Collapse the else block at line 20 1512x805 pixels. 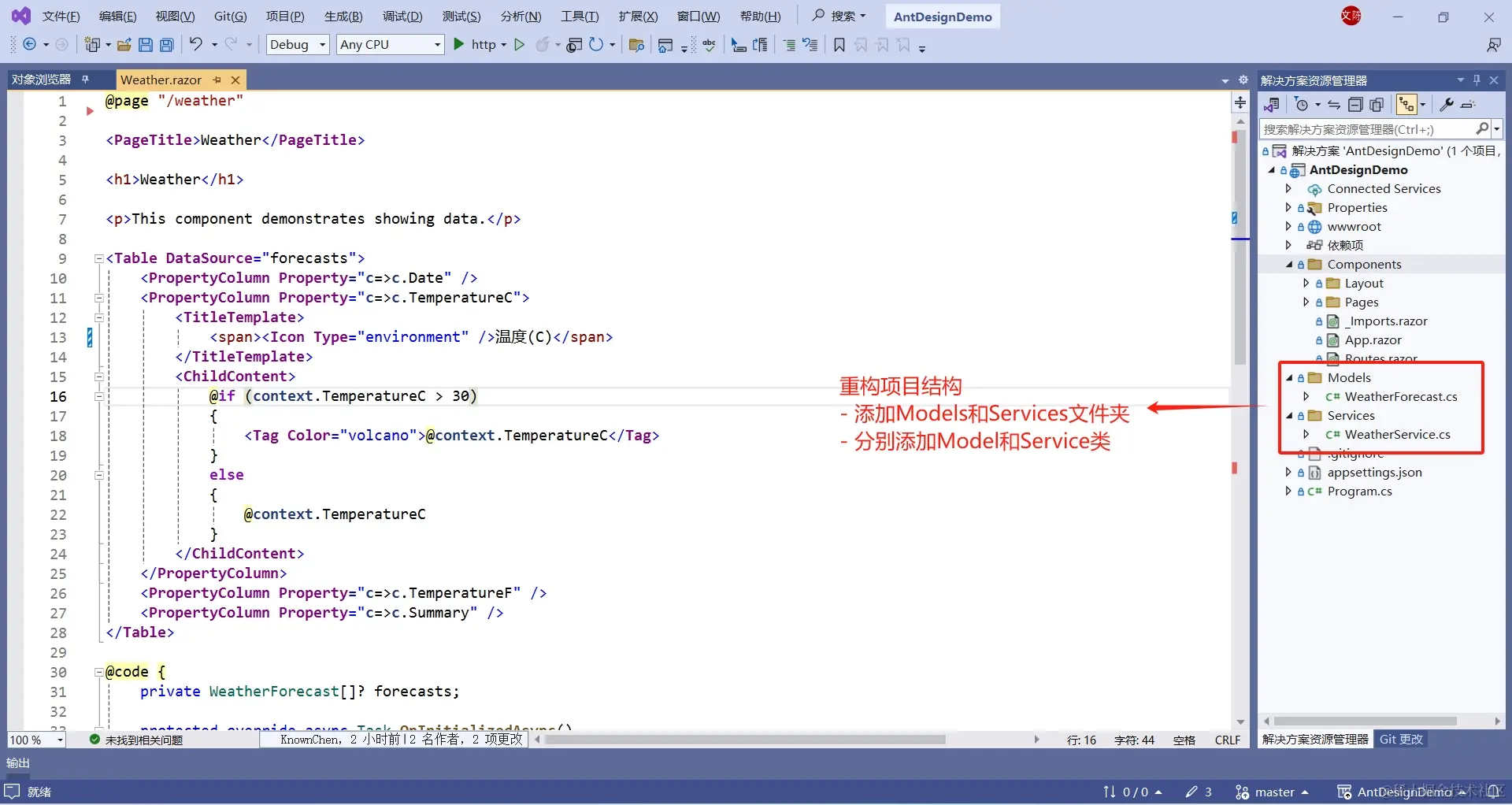(x=99, y=475)
